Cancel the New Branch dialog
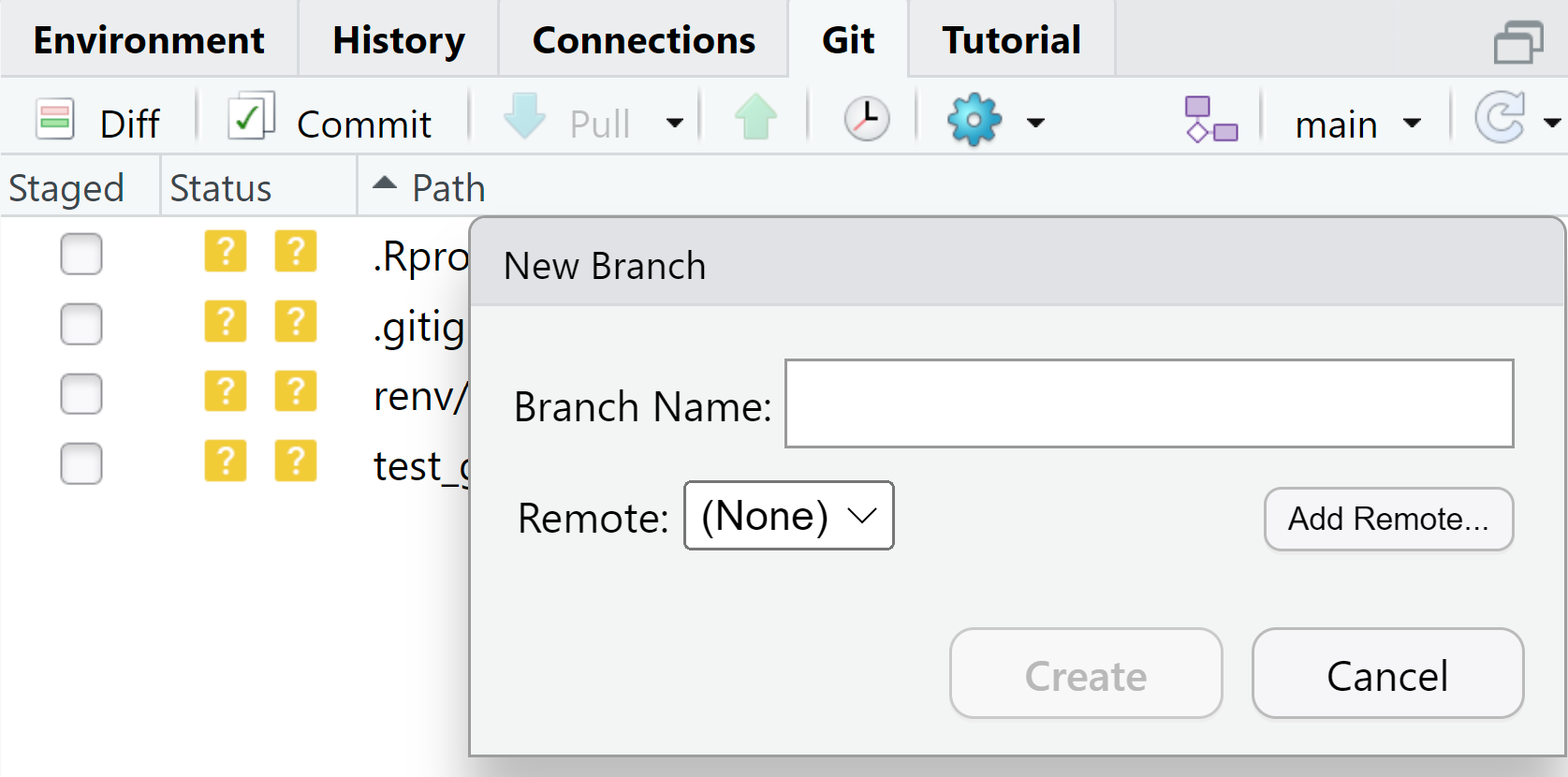Viewport: 1568px width, 777px height. click(x=1387, y=674)
